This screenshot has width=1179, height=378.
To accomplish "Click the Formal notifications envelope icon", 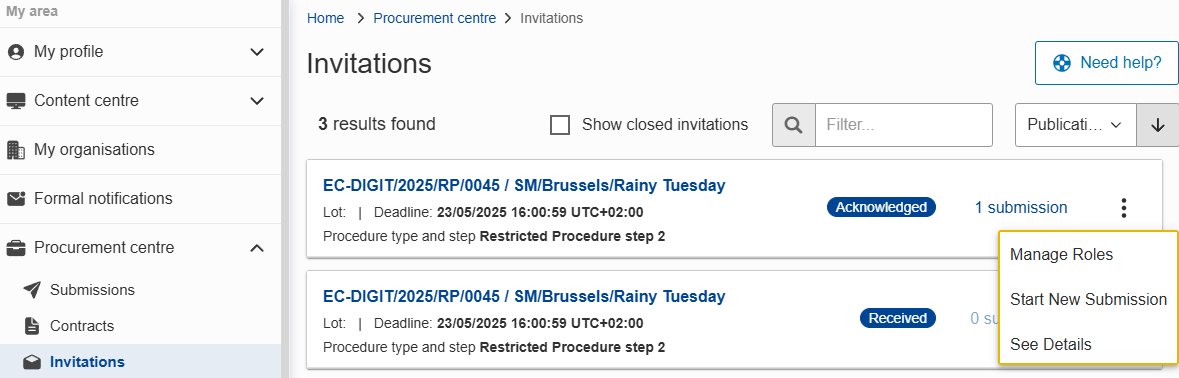I will [x=16, y=198].
